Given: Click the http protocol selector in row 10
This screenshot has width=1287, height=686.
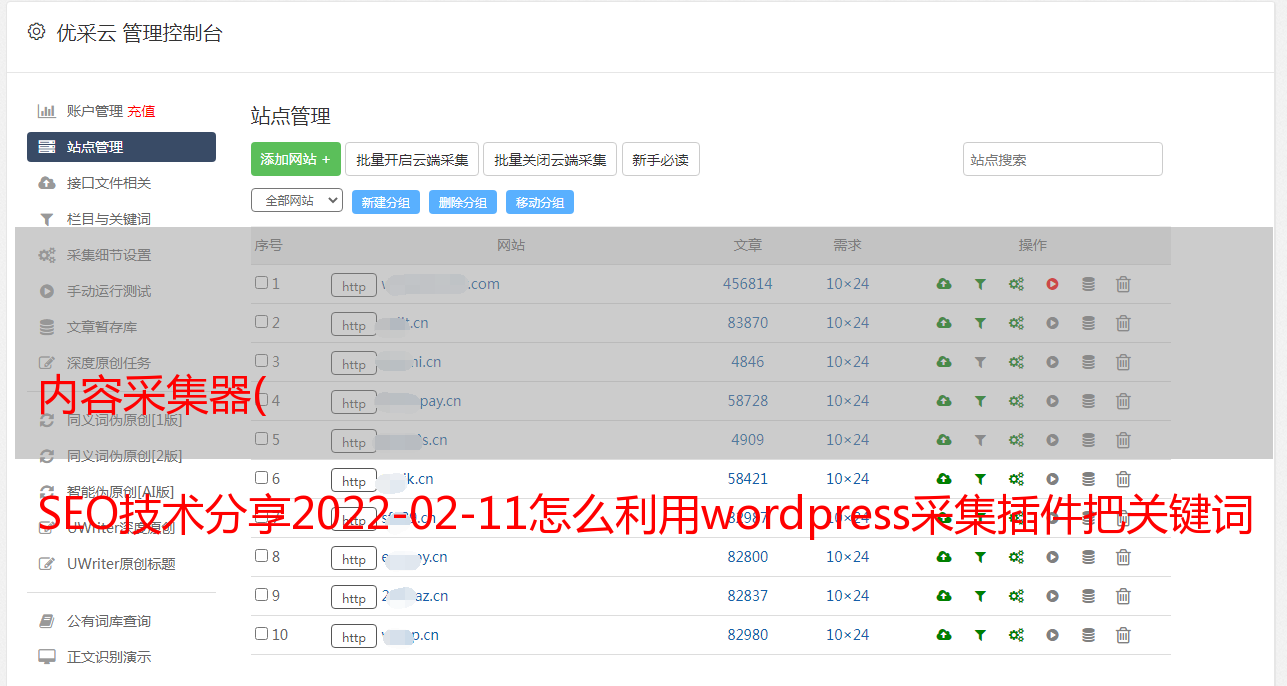Looking at the screenshot, I should point(354,636).
